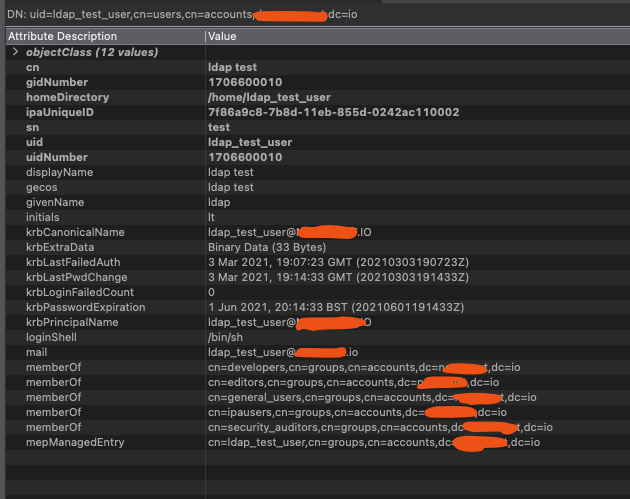Select the krbLastFailedAuth attribute name
This screenshot has height=499, width=630.
tap(73, 262)
